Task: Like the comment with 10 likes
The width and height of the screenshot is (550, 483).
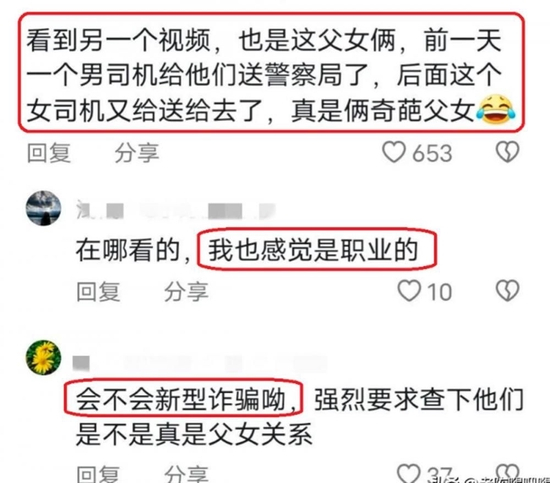Action: pos(409,291)
